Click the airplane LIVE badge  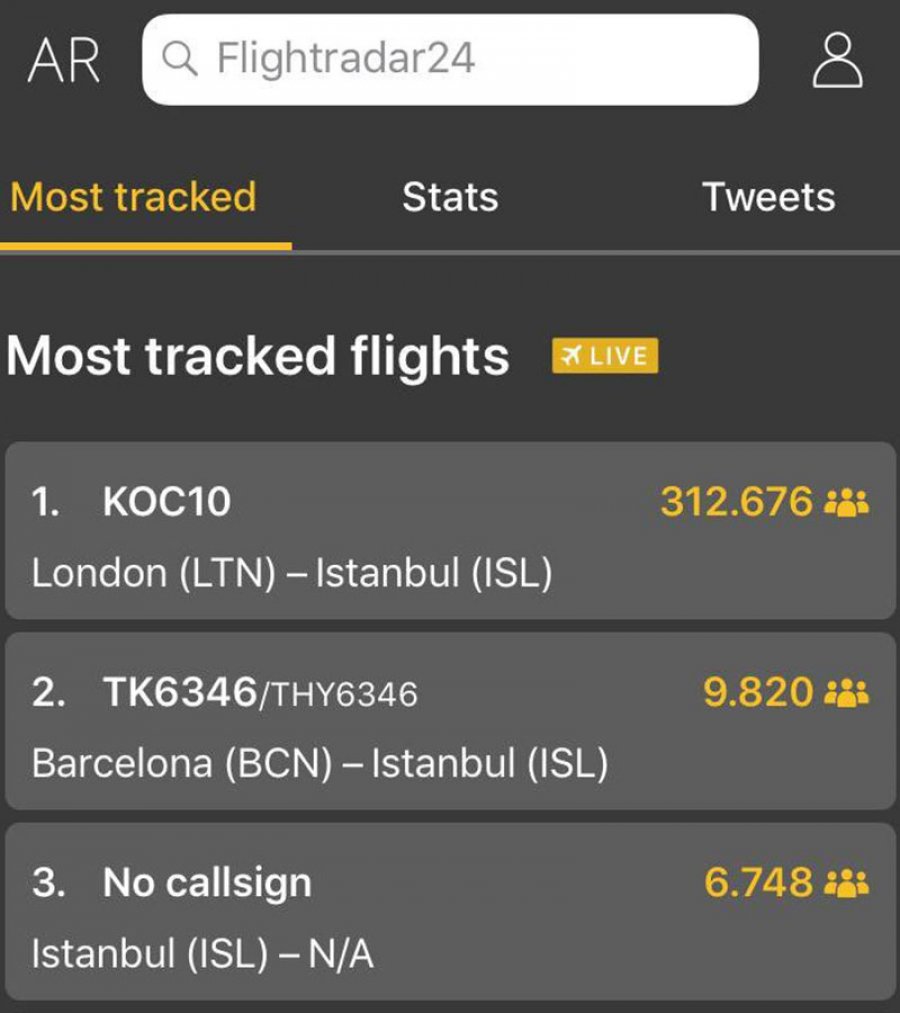point(605,355)
